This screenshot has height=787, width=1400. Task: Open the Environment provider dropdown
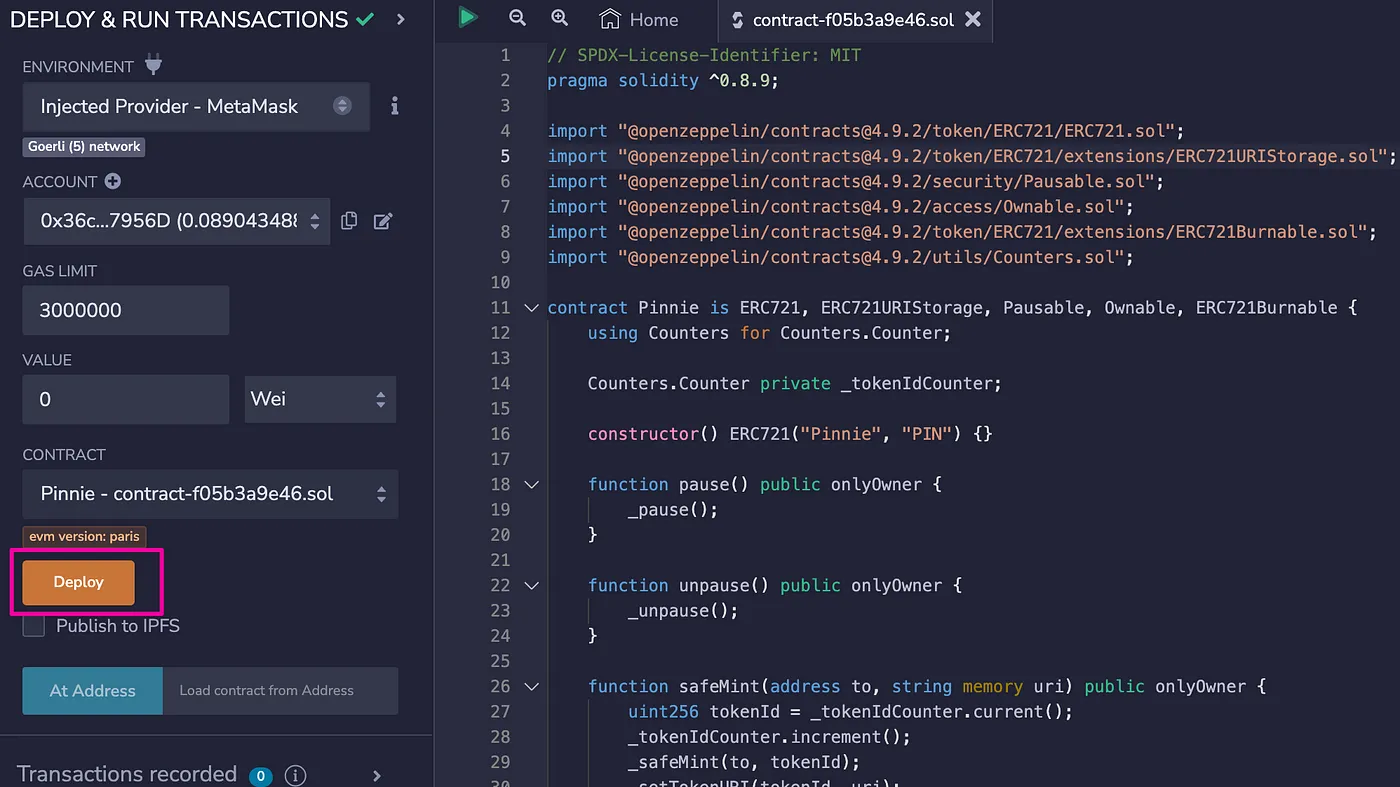[x=196, y=106]
